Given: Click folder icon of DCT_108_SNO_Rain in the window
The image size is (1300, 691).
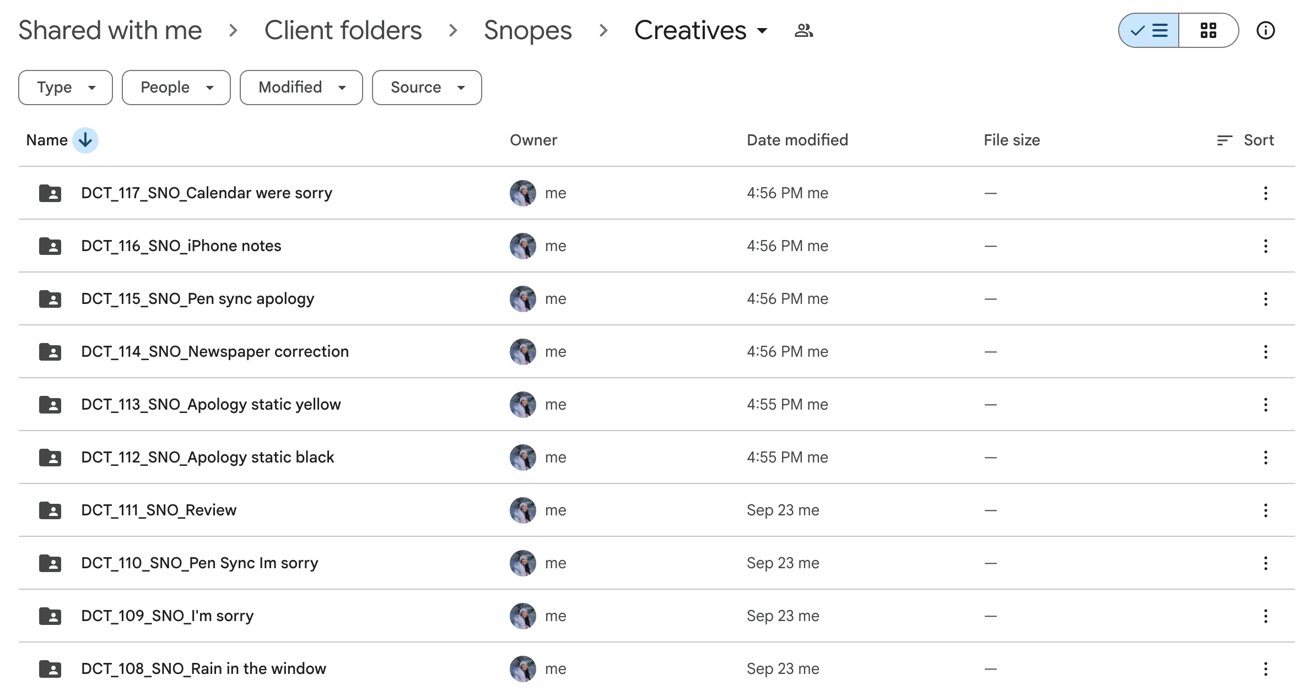Looking at the screenshot, I should pyautogui.click(x=50, y=669).
